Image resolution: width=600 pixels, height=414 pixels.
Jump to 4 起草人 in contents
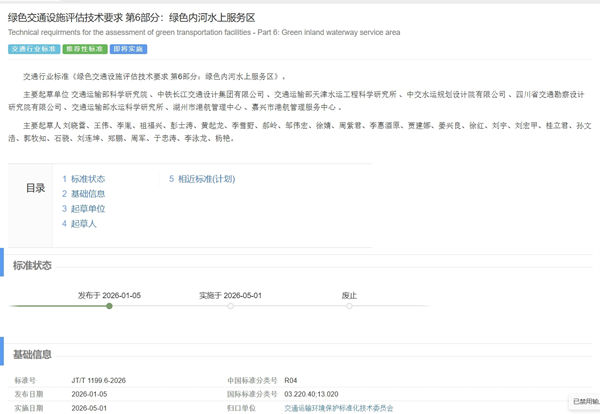tap(80, 224)
